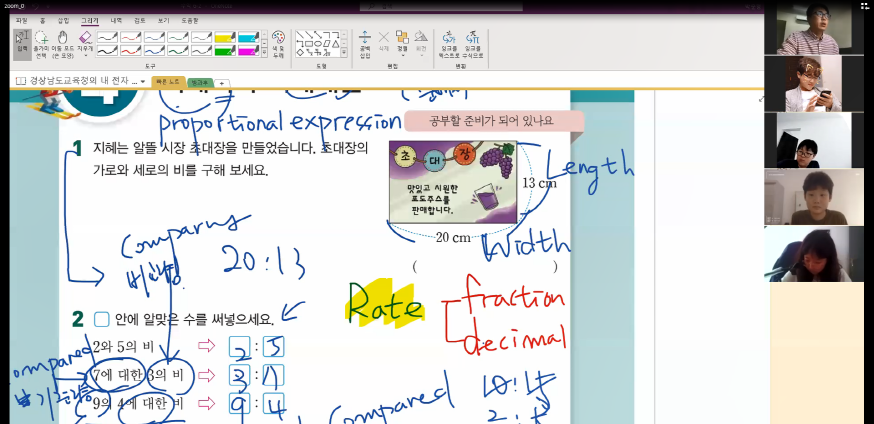Select the bottom participant video tile
The width and height of the screenshot is (874, 424).
(x=814, y=254)
